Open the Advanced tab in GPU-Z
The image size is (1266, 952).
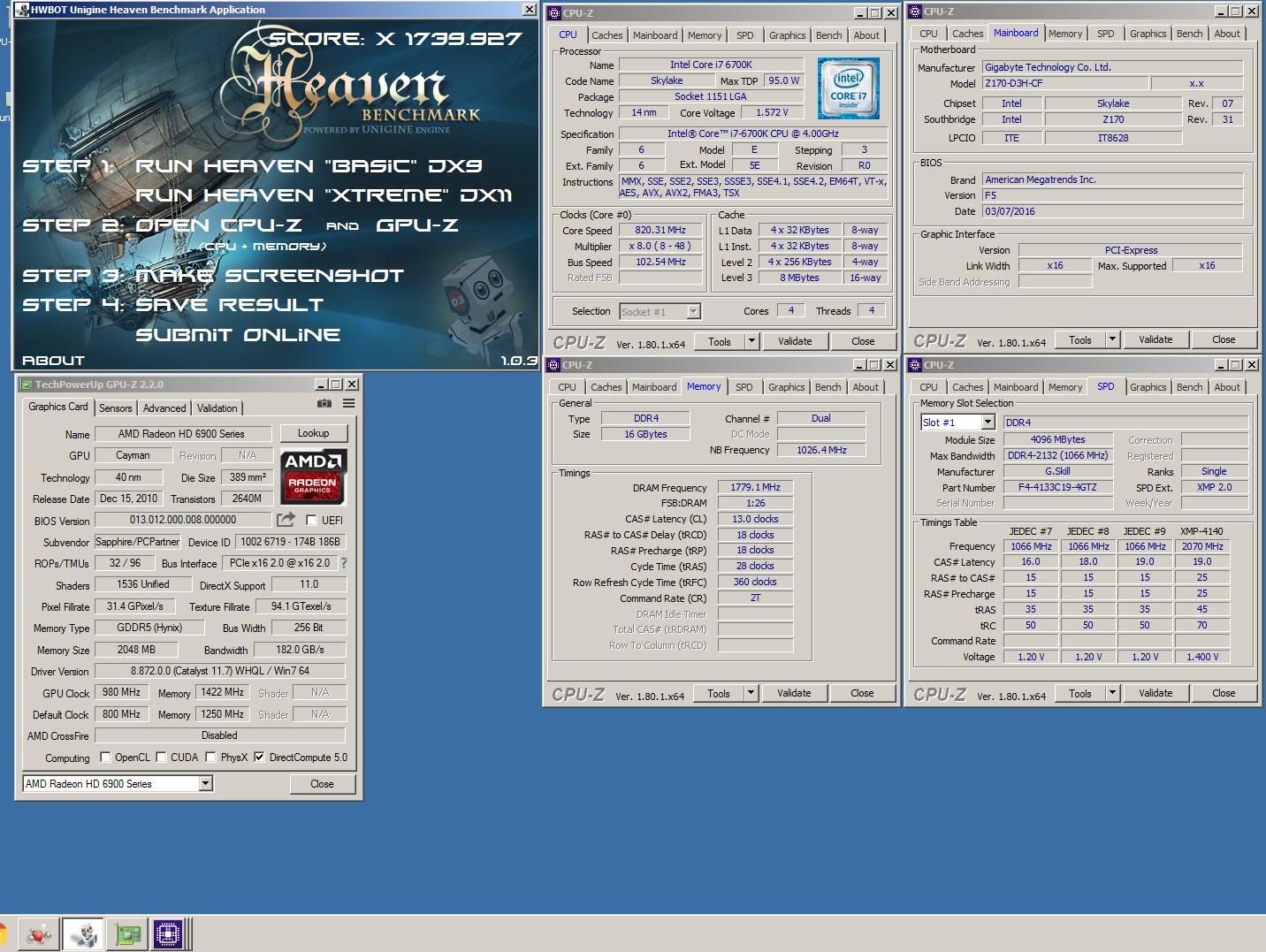[164, 407]
